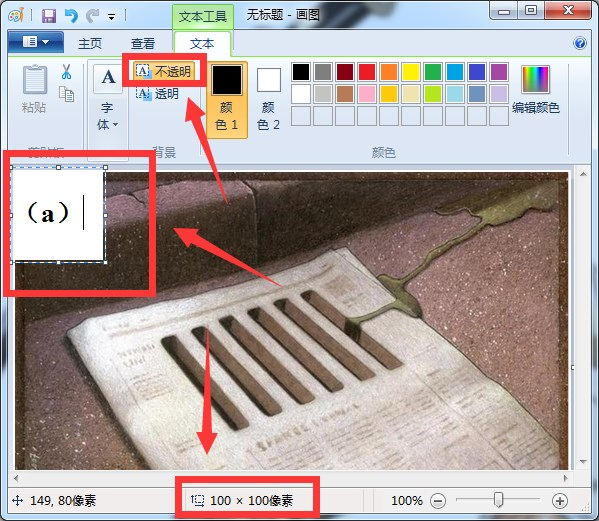
Task: Open 编辑颜色 edit colors dialog
Action: [x=536, y=89]
